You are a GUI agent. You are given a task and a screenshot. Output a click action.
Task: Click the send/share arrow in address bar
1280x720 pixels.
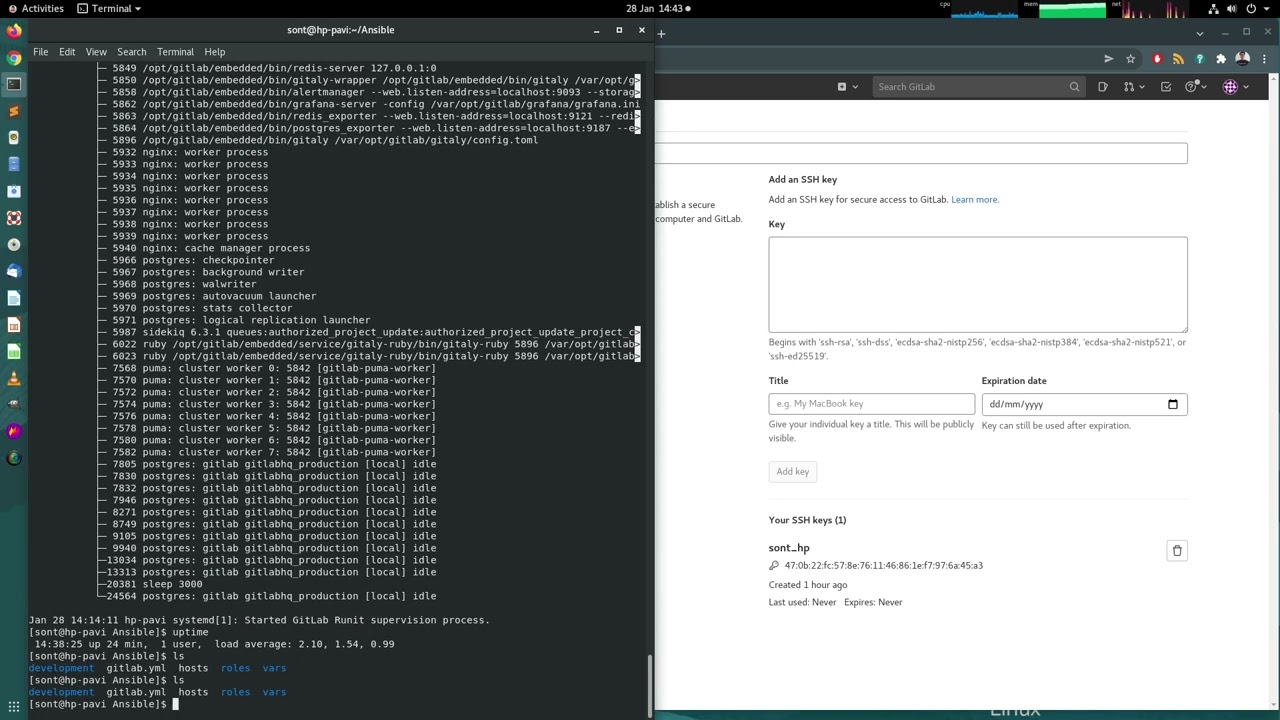tap(1108, 59)
